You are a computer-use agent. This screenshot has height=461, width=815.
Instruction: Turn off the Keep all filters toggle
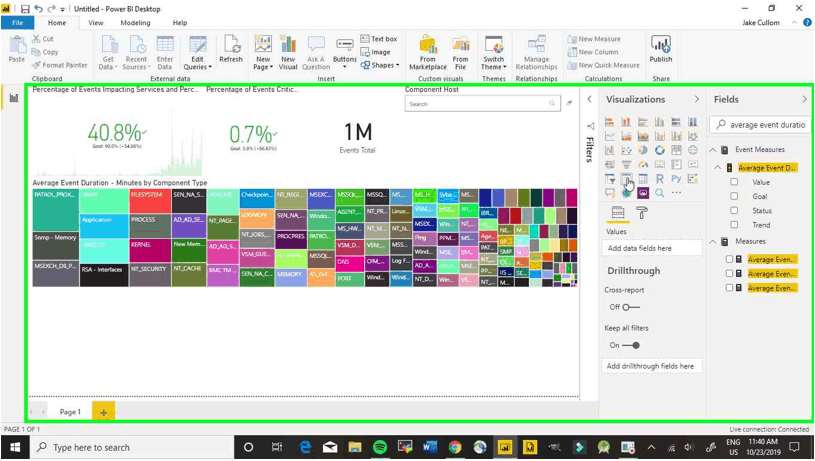630,345
